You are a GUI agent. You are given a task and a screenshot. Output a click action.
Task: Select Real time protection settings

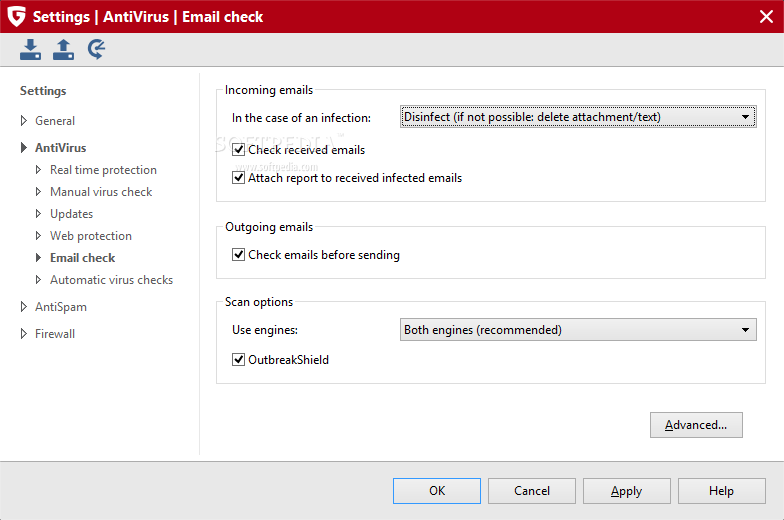pos(103,170)
